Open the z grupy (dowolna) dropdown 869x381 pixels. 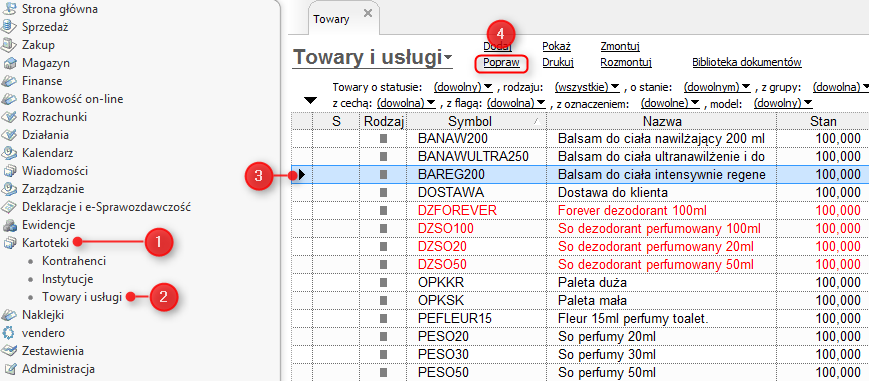click(x=840, y=87)
